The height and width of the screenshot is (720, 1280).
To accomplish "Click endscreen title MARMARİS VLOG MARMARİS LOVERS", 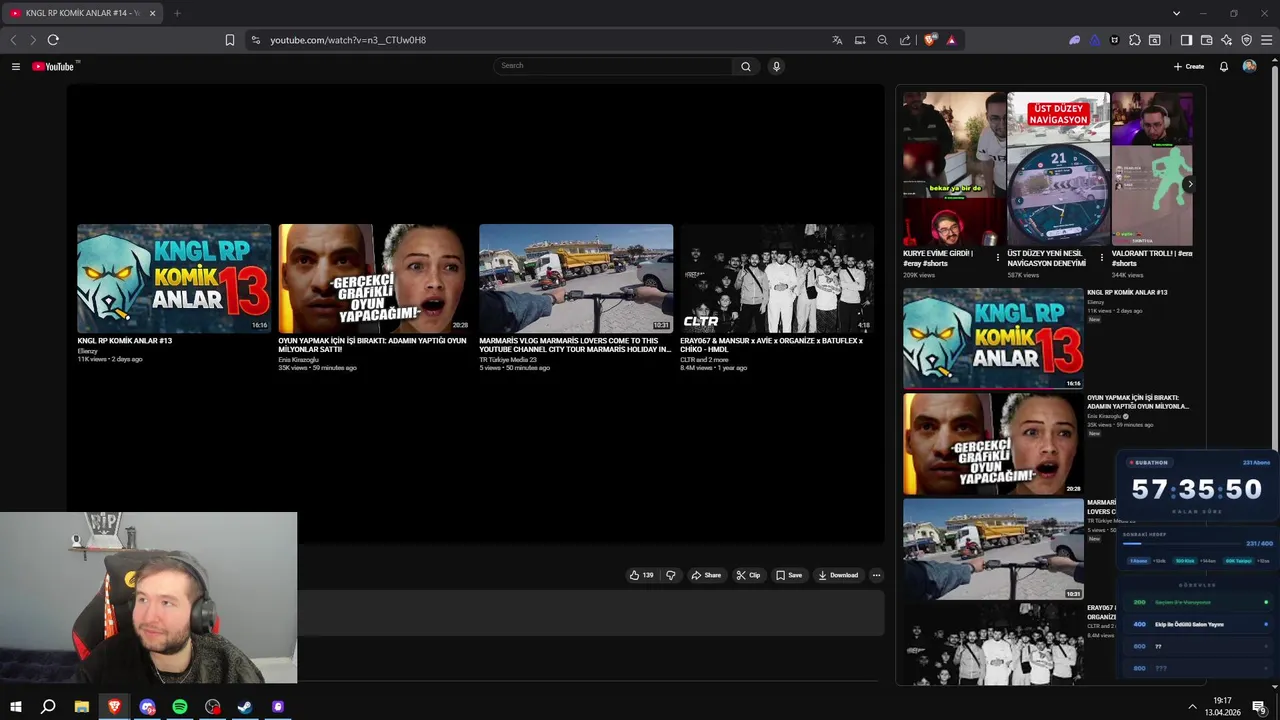I will coord(575,345).
